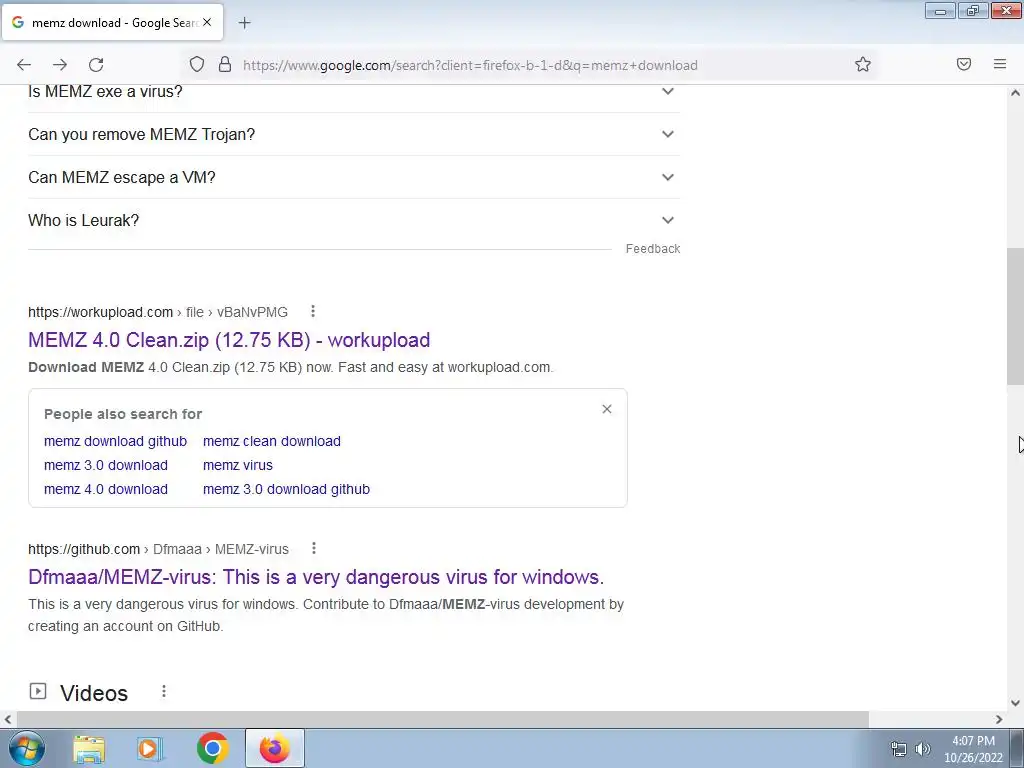Close the memz download Google Search tab
1024x768 pixels.
coord(207,22)
